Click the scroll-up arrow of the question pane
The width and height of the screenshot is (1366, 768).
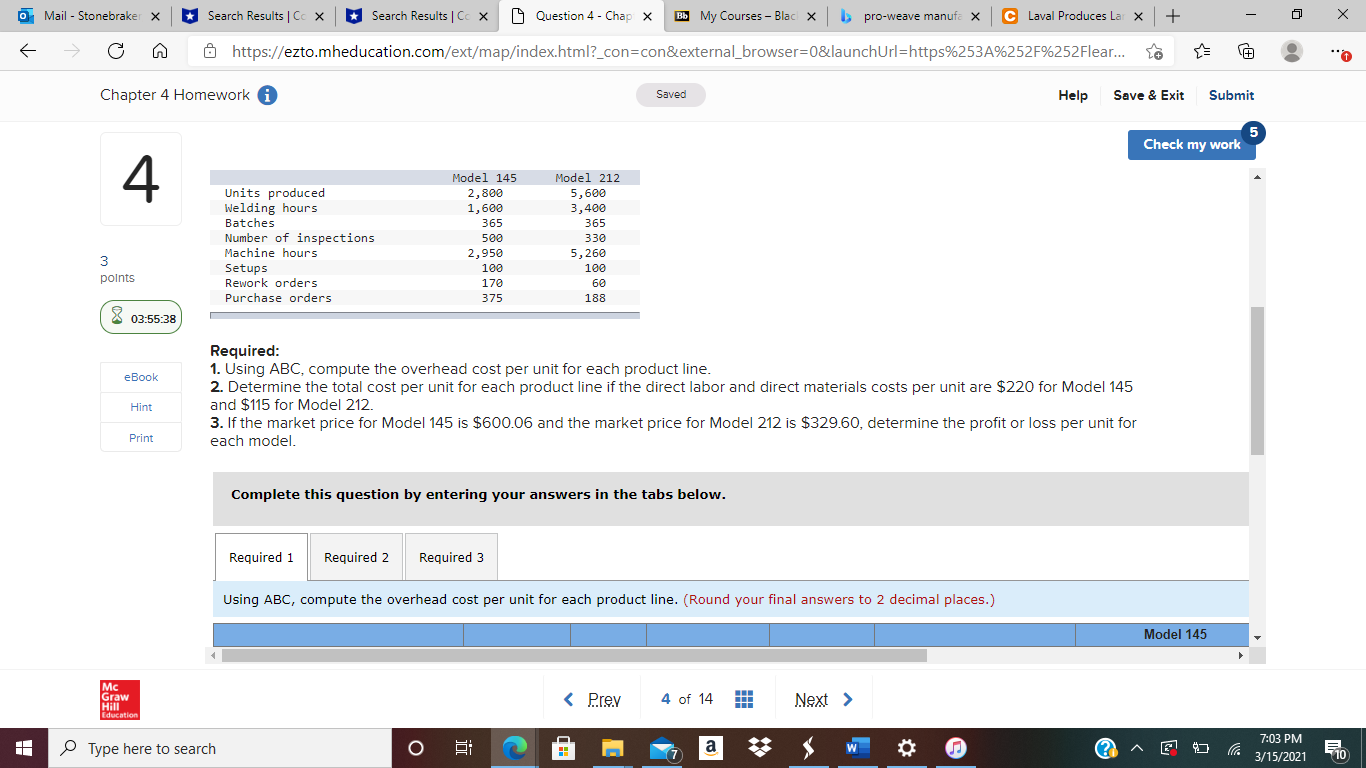coord(1257,177)
